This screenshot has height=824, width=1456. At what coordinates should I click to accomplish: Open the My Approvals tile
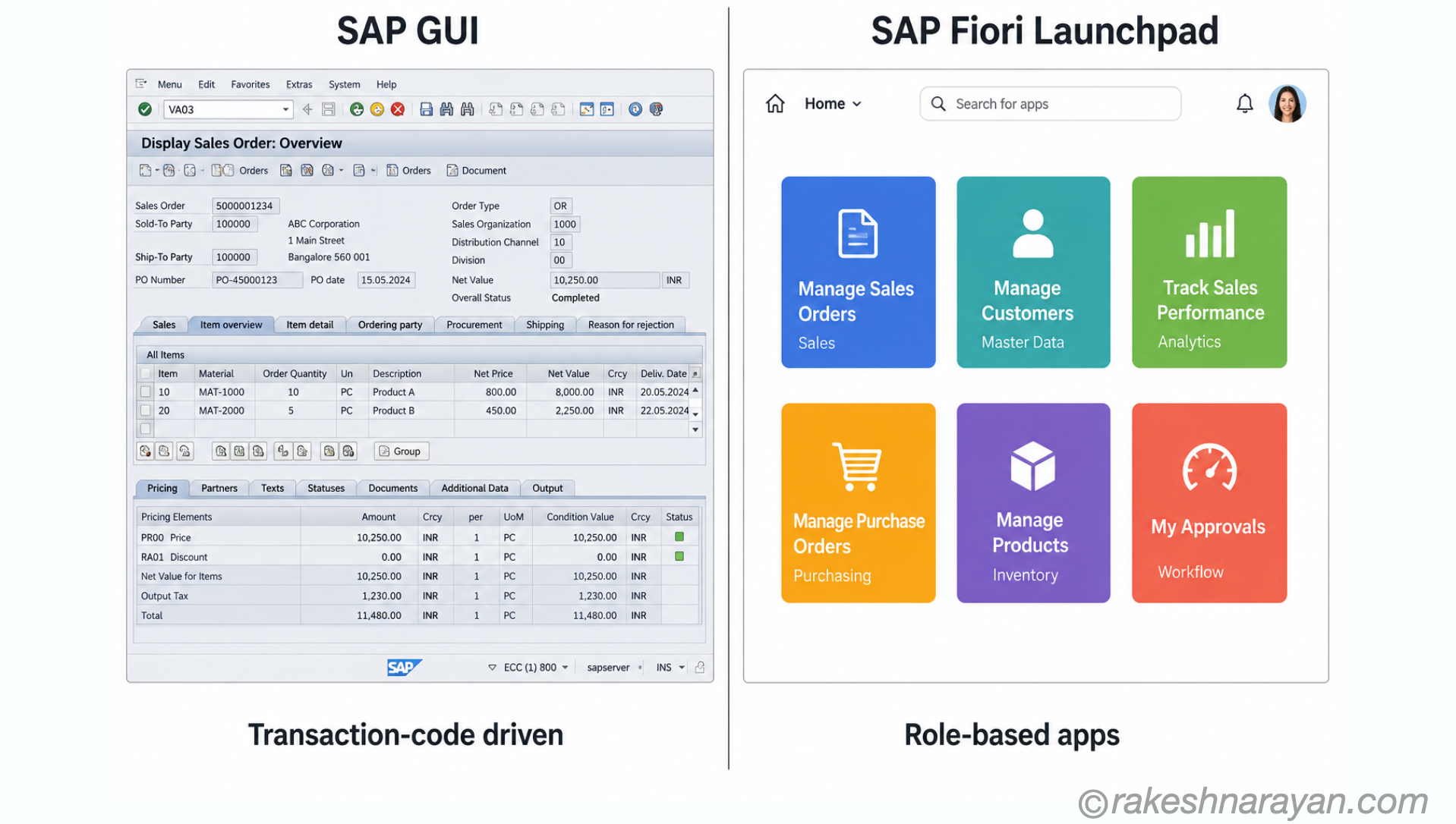[x=1209, y=502]
